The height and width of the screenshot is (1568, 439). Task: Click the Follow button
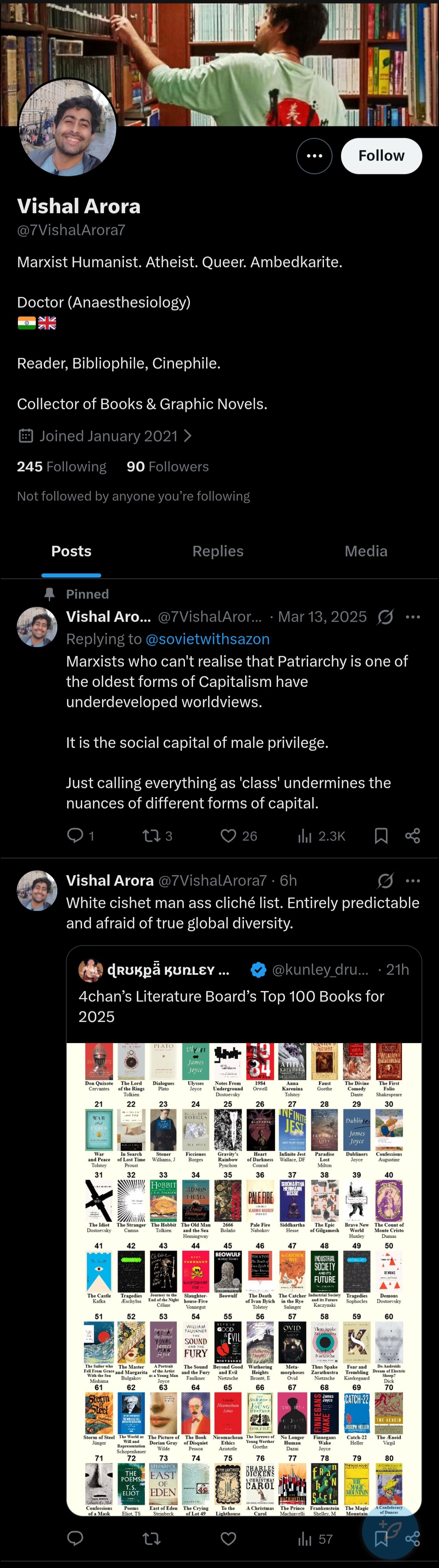coord(381,156)
